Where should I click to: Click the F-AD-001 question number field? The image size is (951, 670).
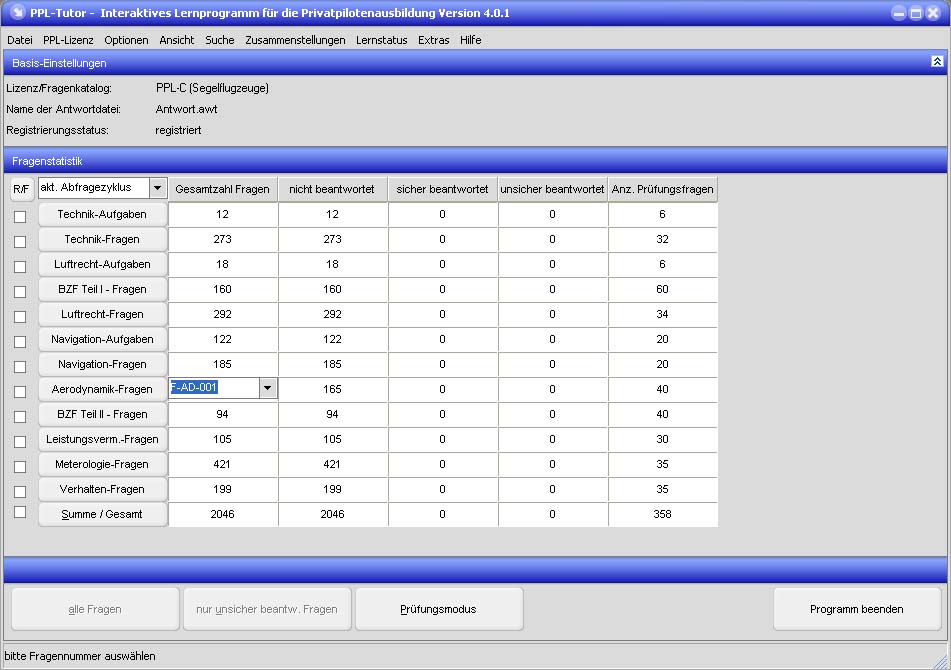tap(214, 388)
